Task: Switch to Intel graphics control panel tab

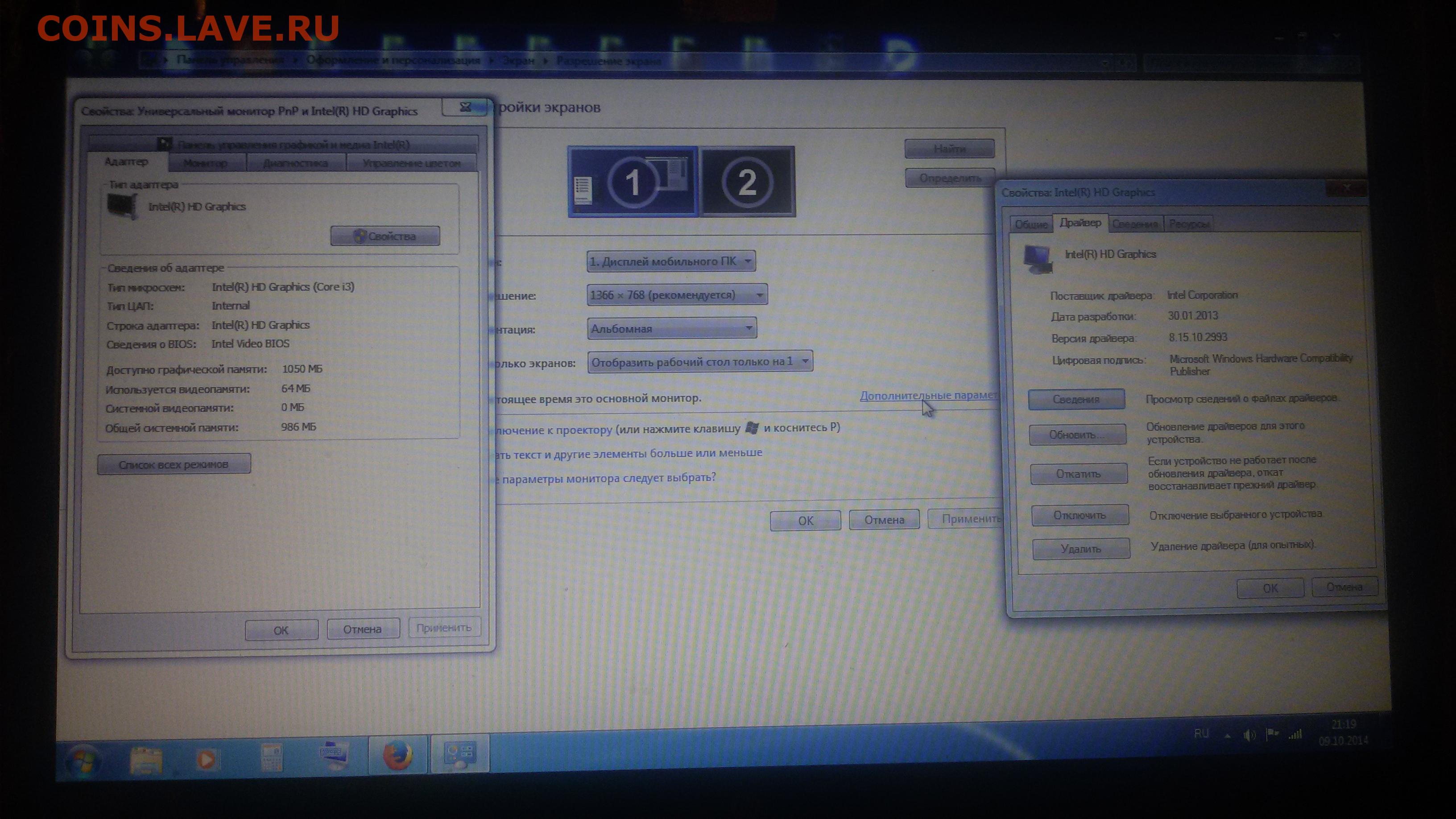Action: (x=283, y=144)
